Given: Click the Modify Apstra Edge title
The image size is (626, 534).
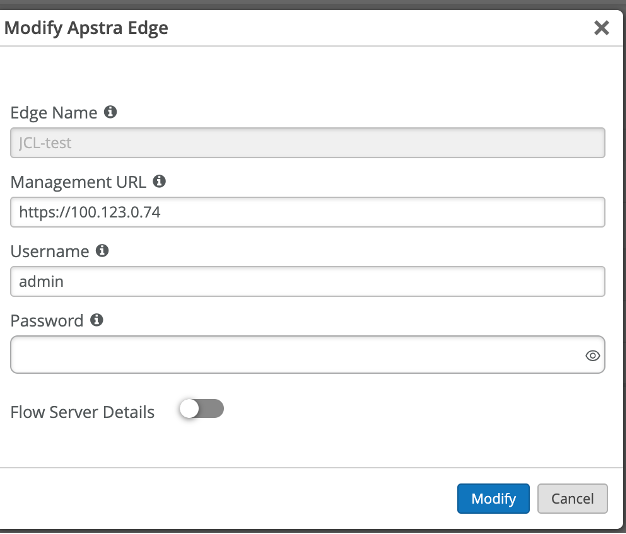Looking at the screenshot, I should 86,28.
